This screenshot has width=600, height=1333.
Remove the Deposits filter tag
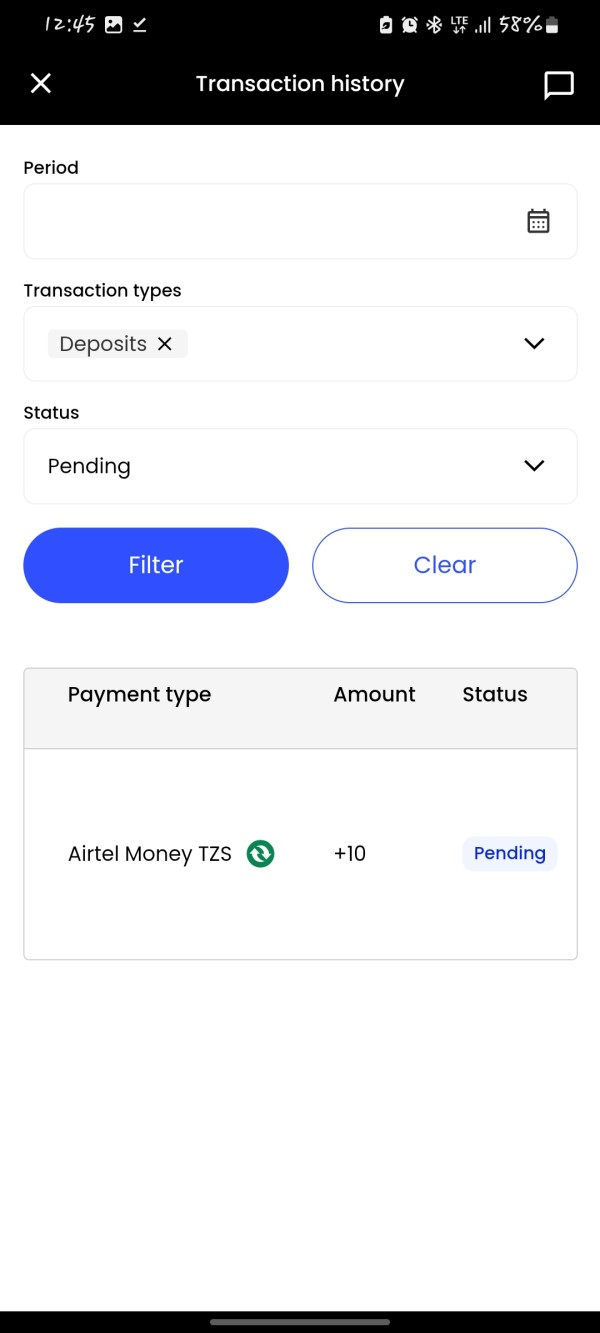pyautogui.click(x=165, y=344)
